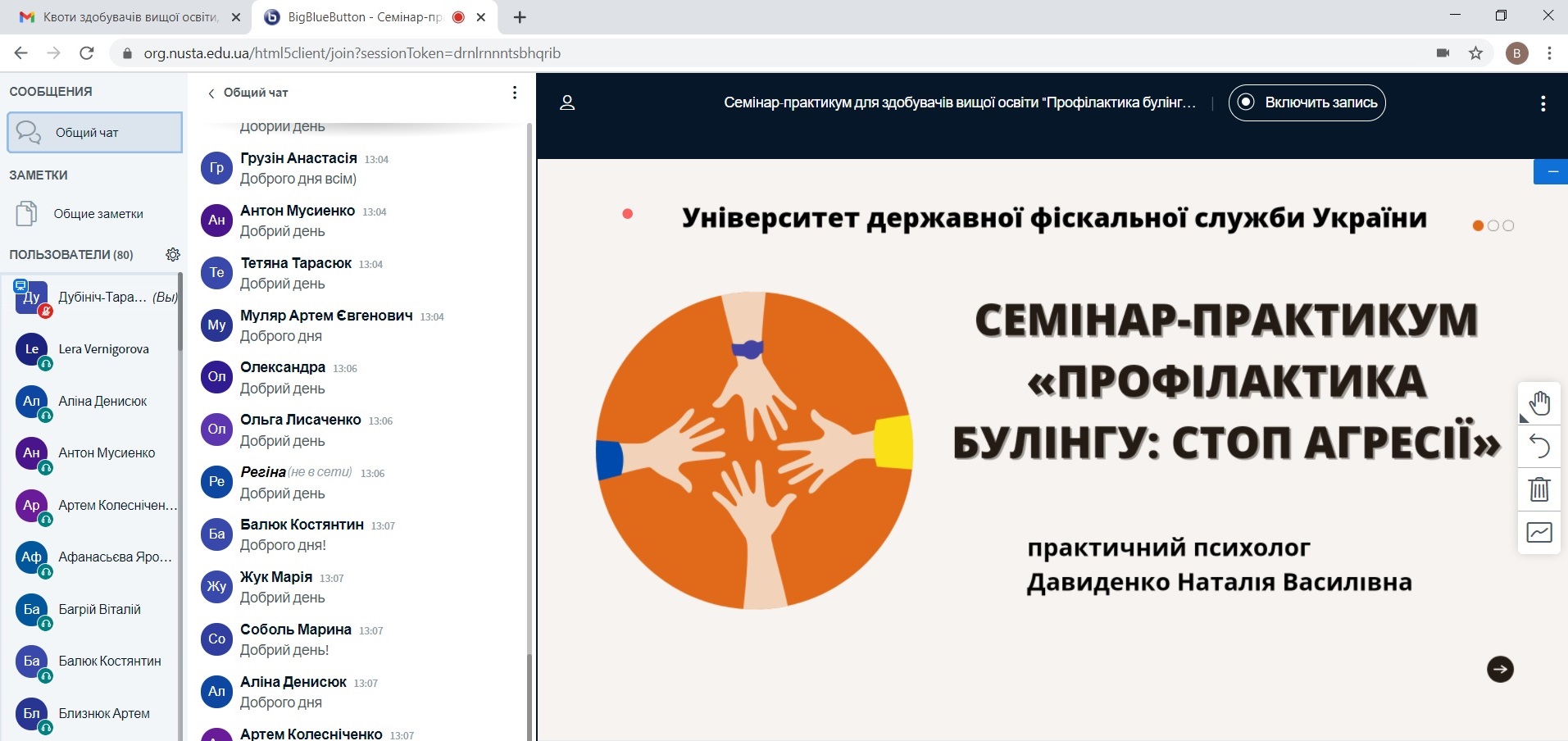Click the presentation title in the header
1568x741 pixels.
pos(960,102)
